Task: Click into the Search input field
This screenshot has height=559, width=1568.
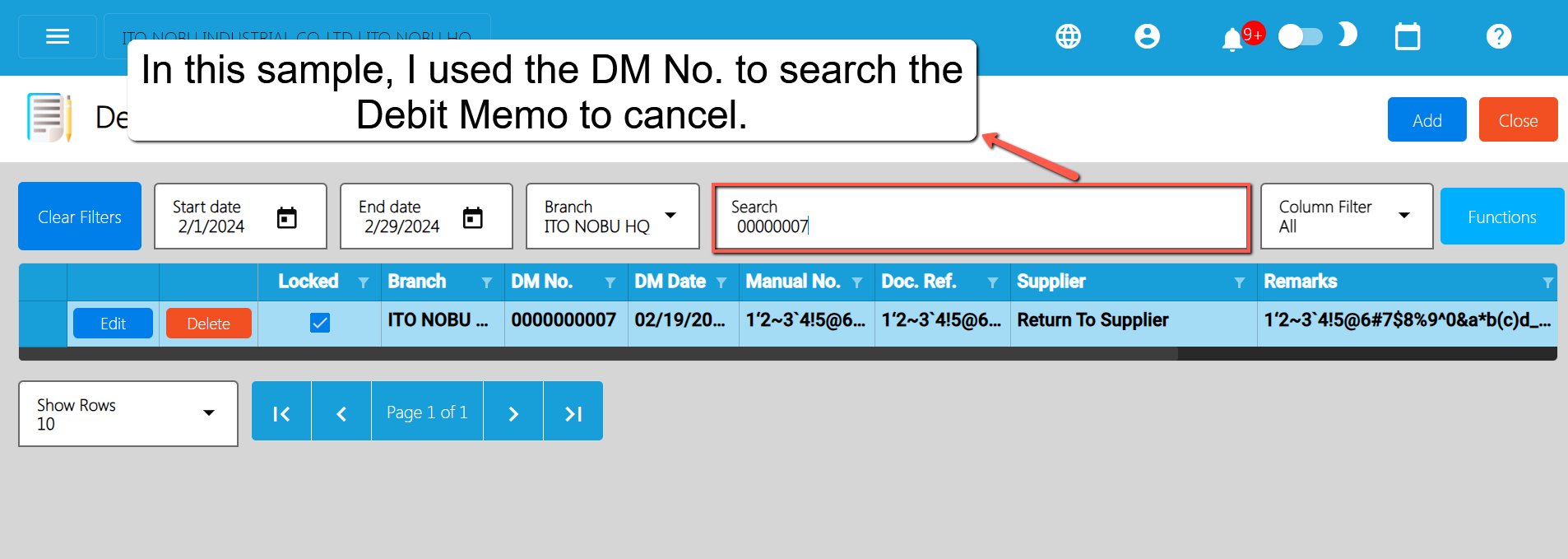Action: [981, 217]
